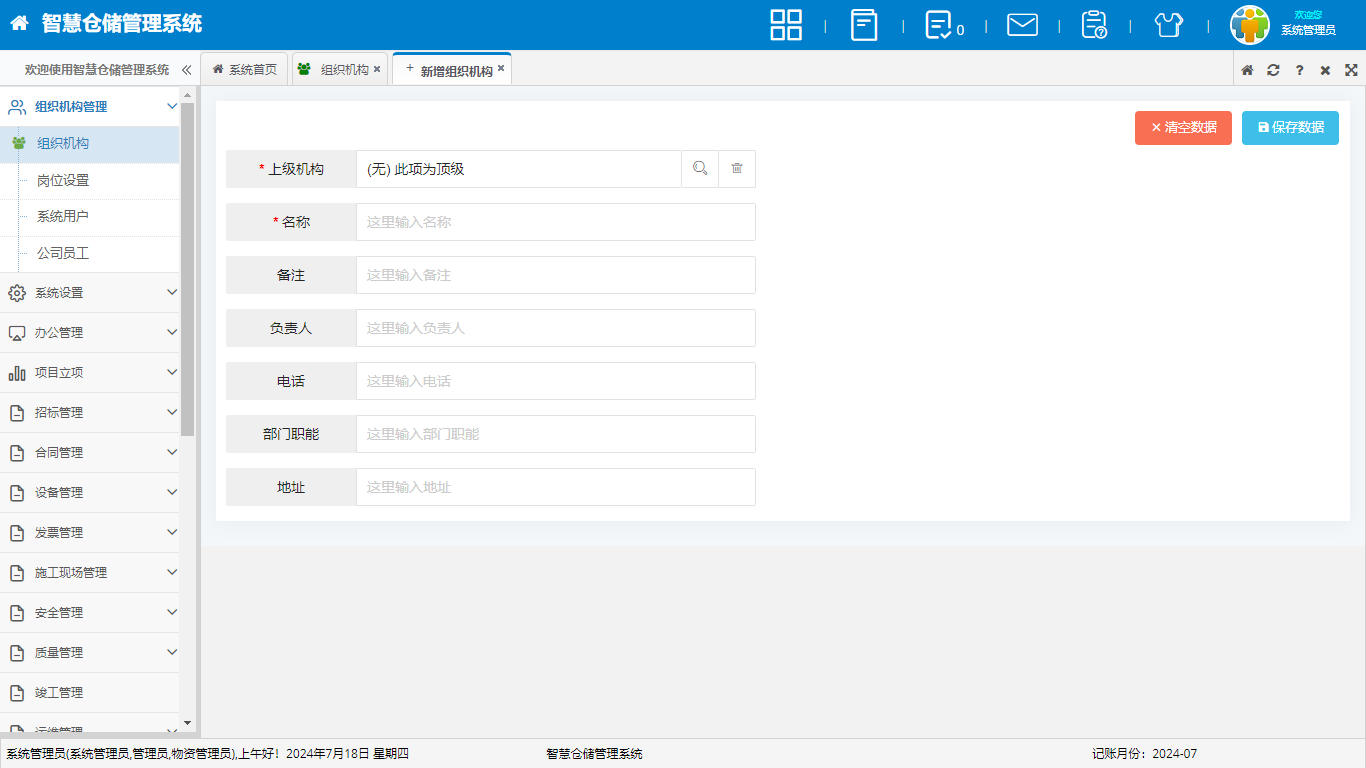Open the mail envelope icon
This screenshot has width=1366, height=768.
point(1022,25)
